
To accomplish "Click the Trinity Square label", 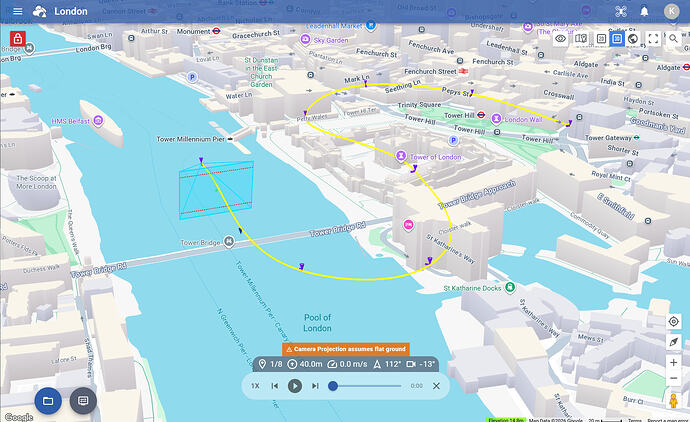I will point(419,105).
